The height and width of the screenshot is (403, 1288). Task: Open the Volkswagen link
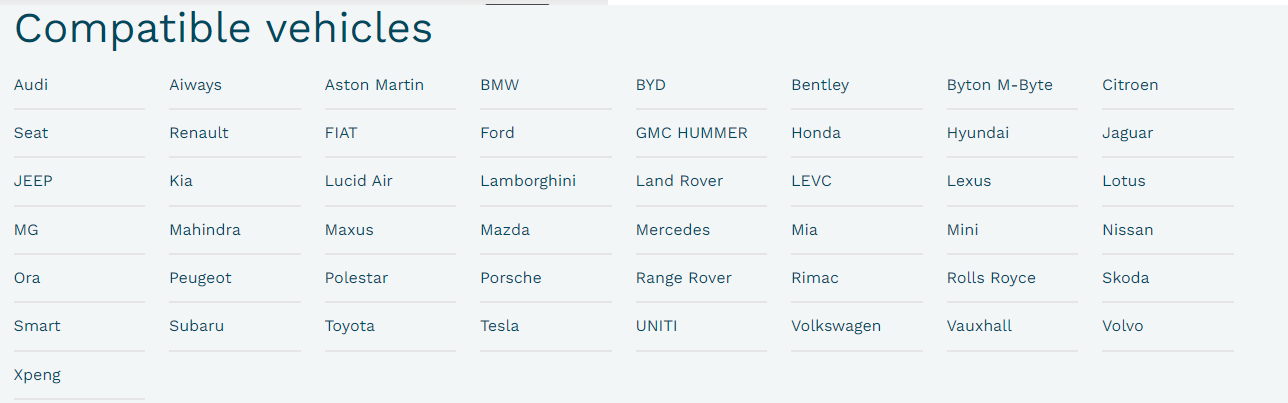836,326
